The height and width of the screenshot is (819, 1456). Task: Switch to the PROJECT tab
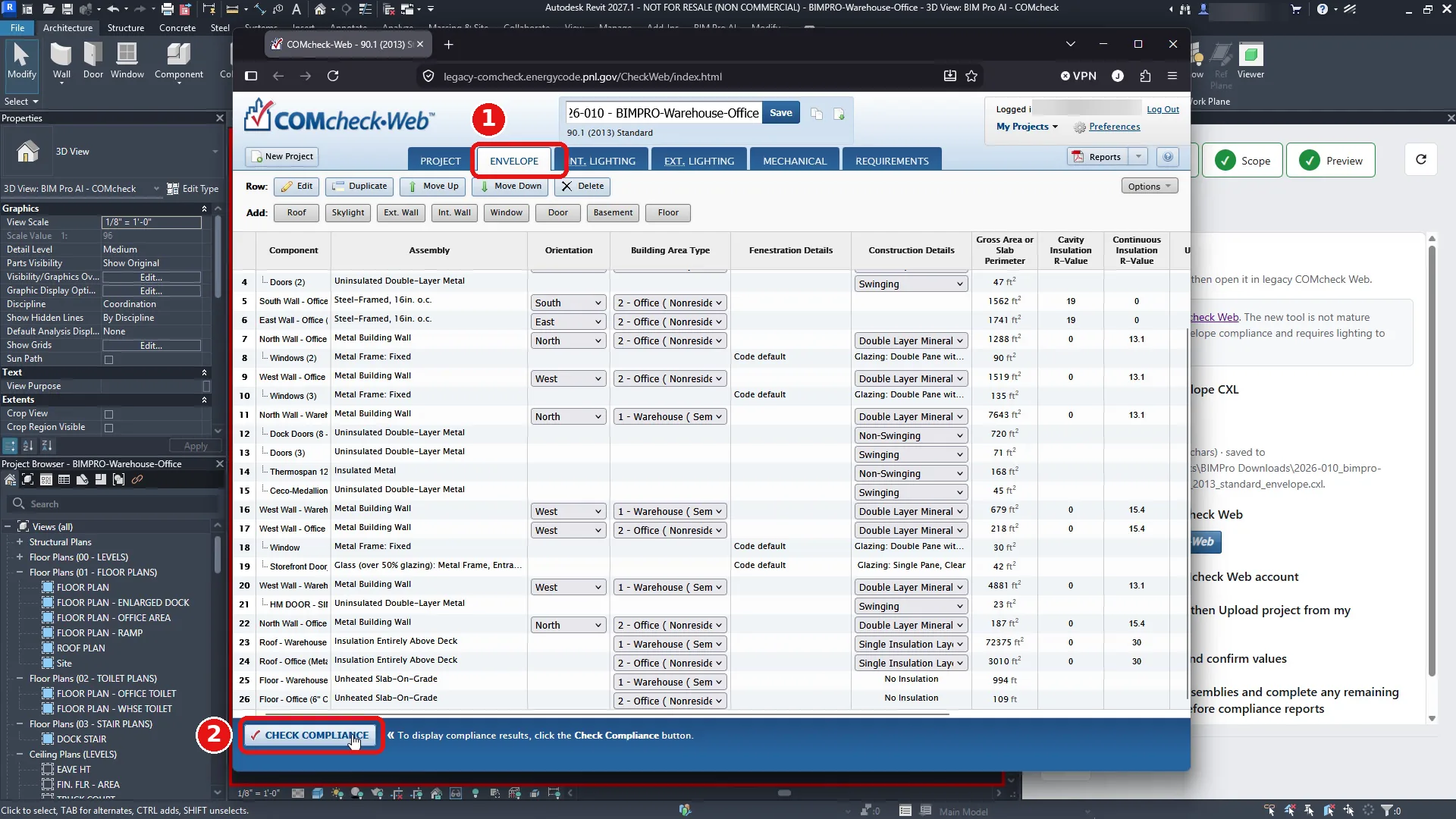coord(440,161)
